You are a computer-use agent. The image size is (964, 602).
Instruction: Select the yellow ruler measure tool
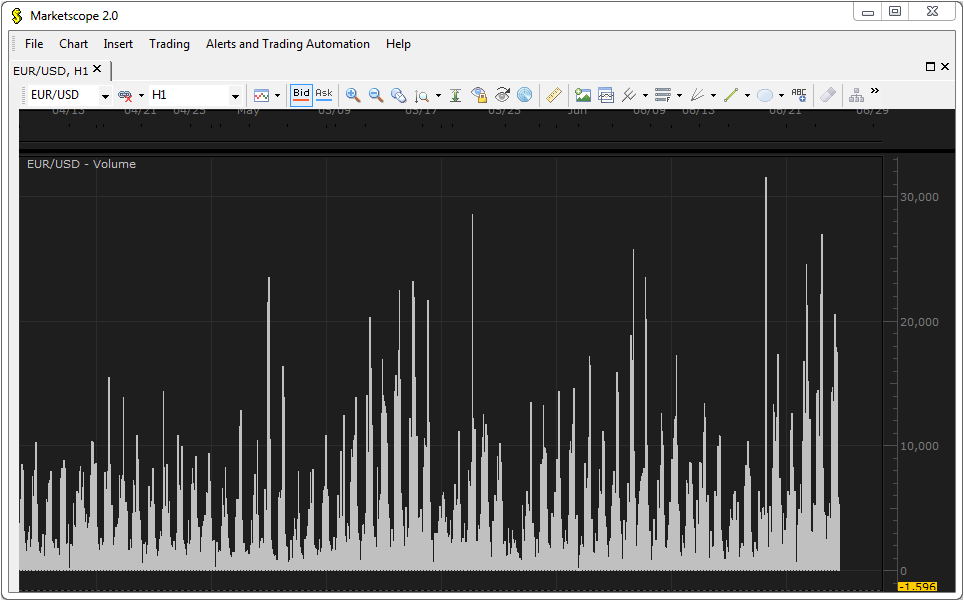[554, 95]
